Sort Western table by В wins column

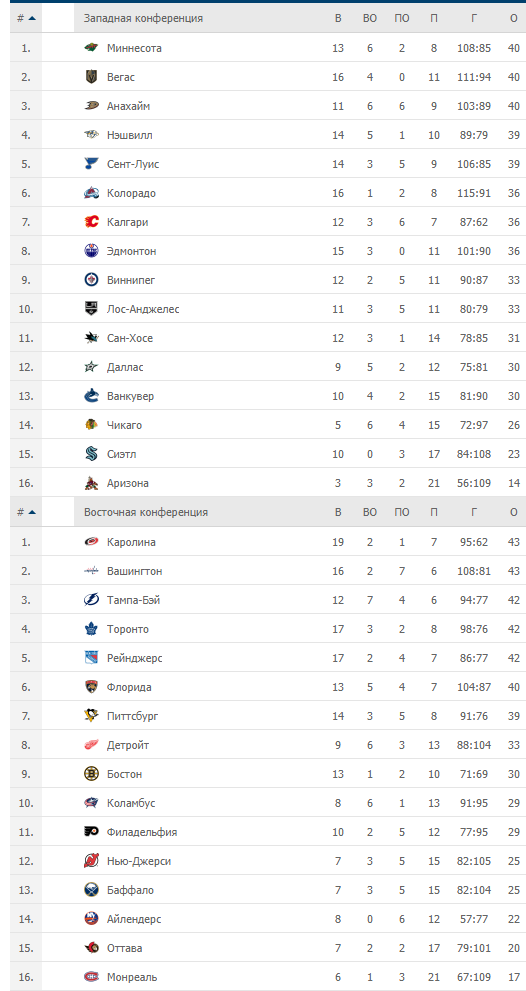pyautogui.click(x=338, y=18)
